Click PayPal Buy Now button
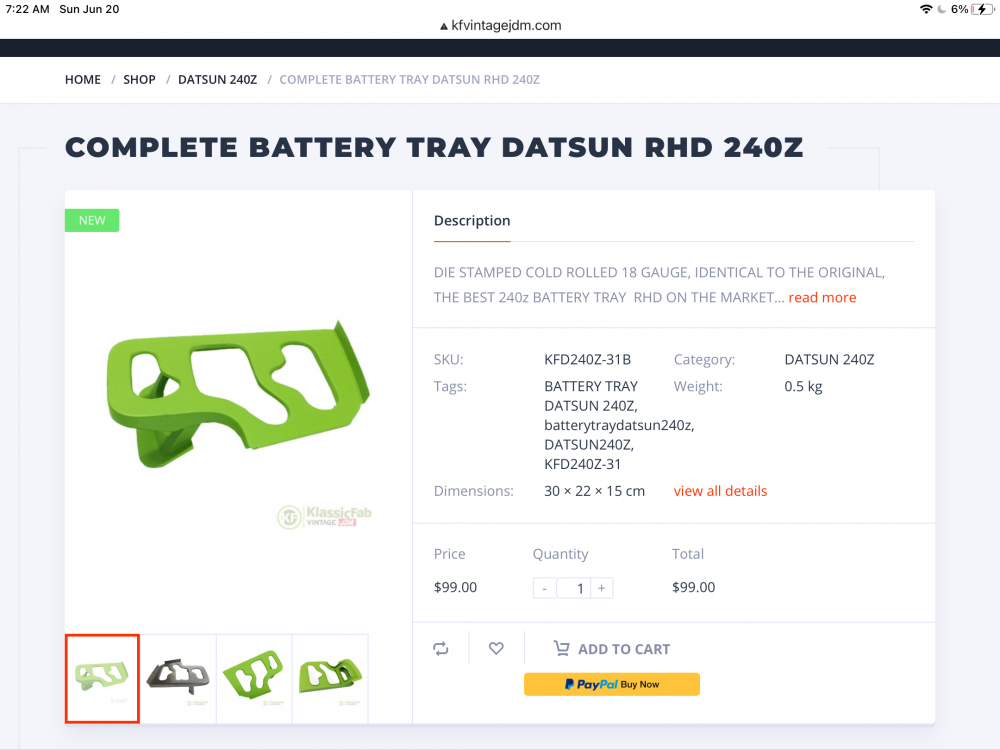Screen dimensions: 1000x750 click(612, 684)
